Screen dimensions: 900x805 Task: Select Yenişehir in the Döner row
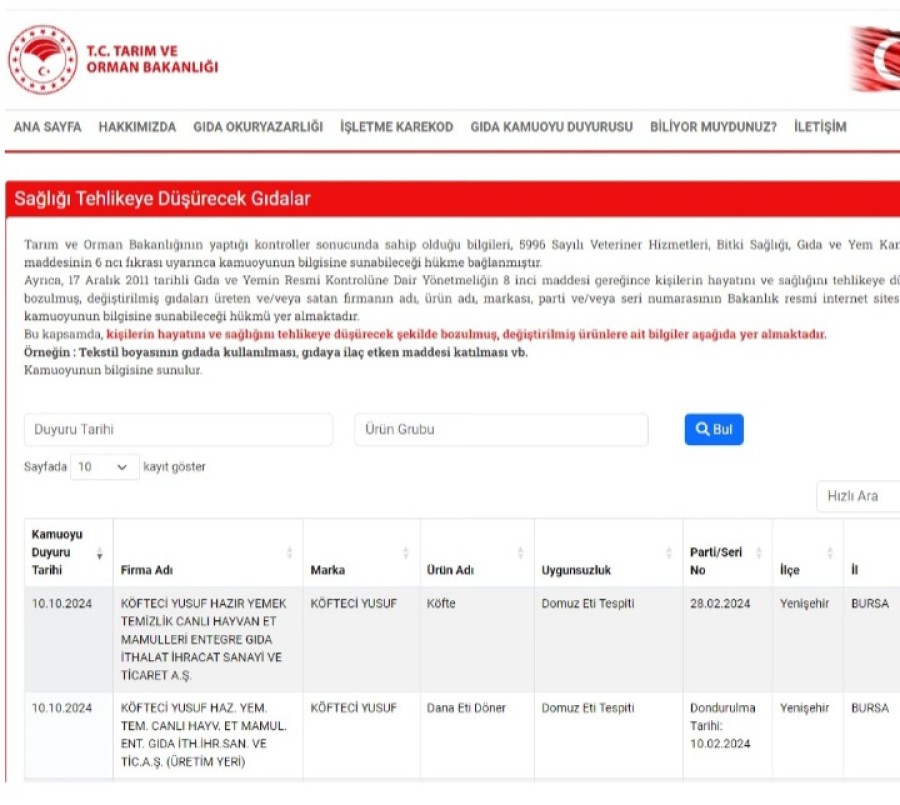[804, 708]
